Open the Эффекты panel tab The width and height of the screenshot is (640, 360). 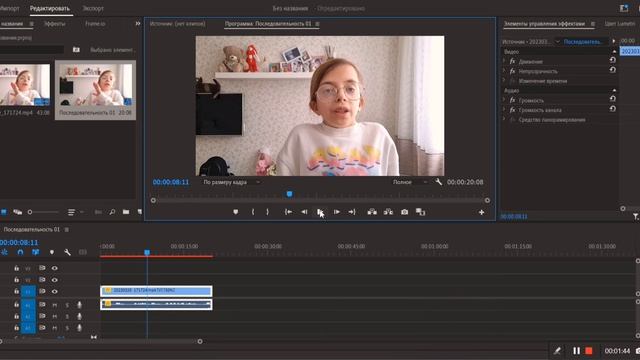click(55, 24)
